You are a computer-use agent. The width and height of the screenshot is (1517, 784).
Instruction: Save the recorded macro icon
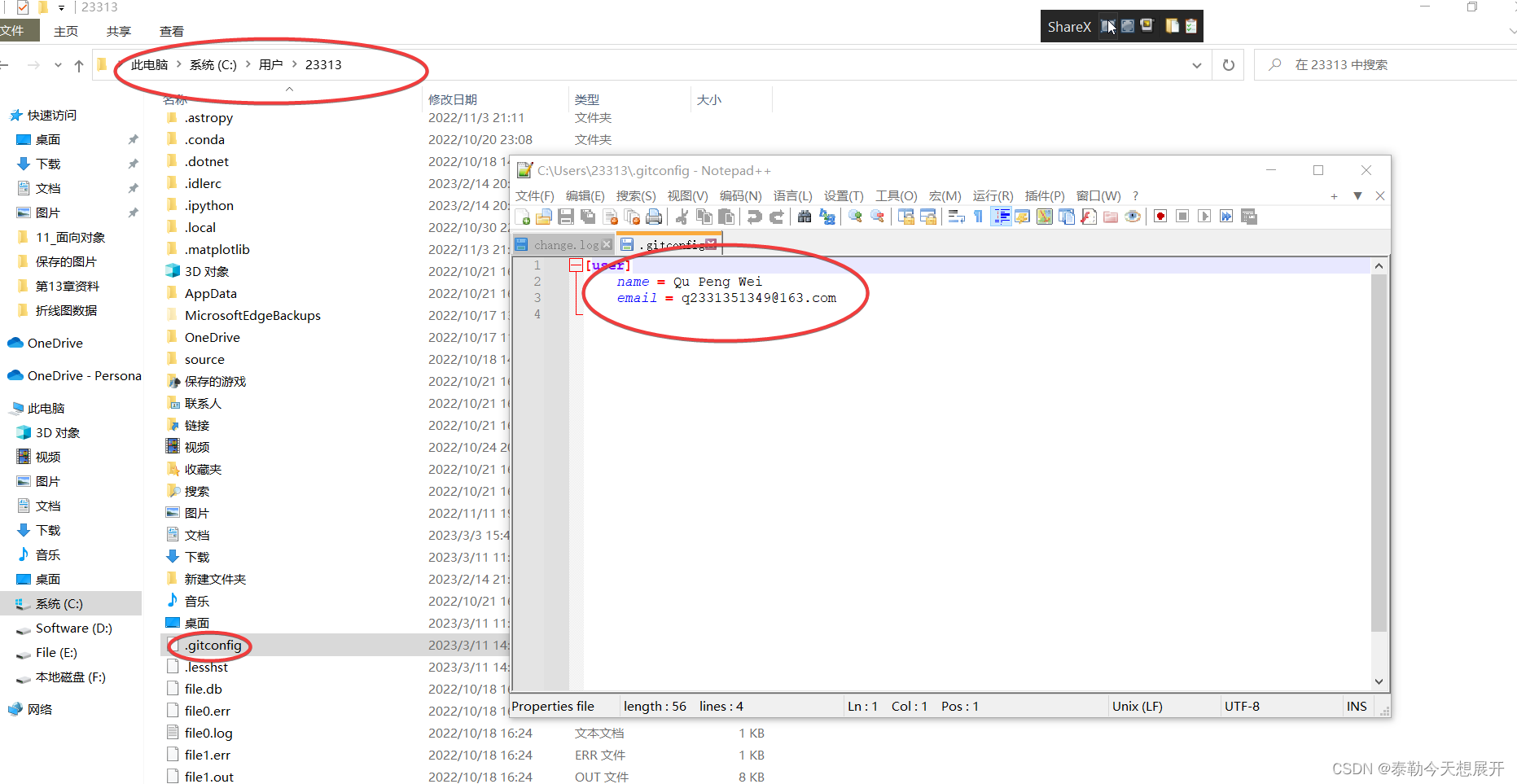pos(1249,217)
